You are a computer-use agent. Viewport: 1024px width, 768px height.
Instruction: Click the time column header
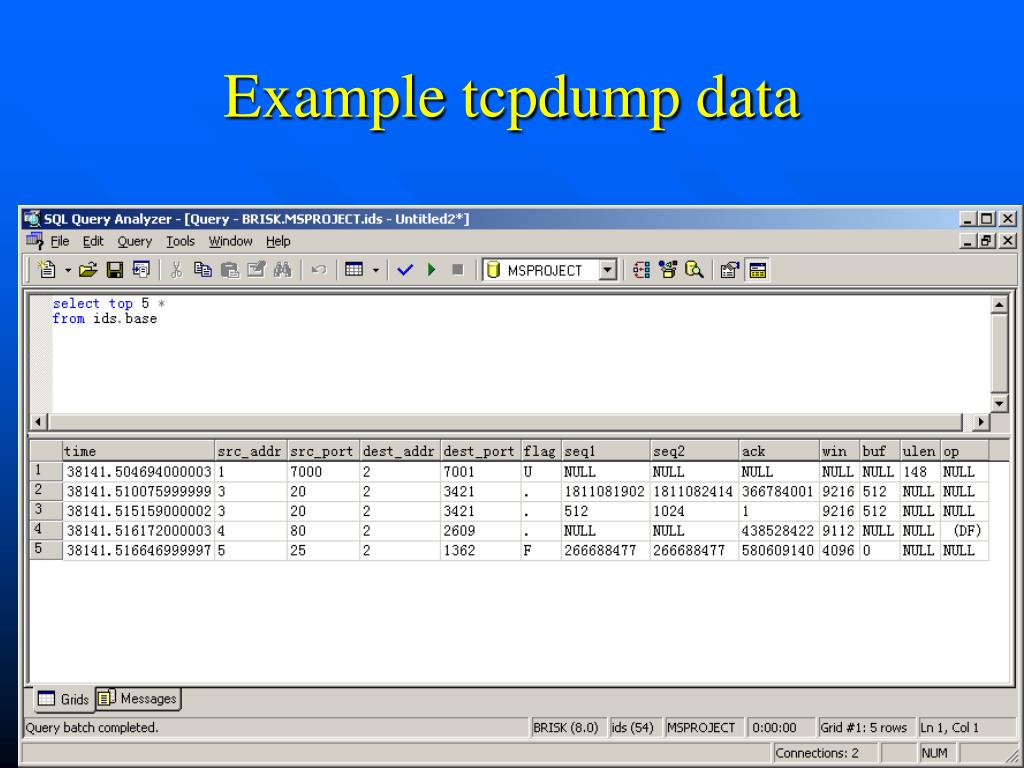pos(138,451)
